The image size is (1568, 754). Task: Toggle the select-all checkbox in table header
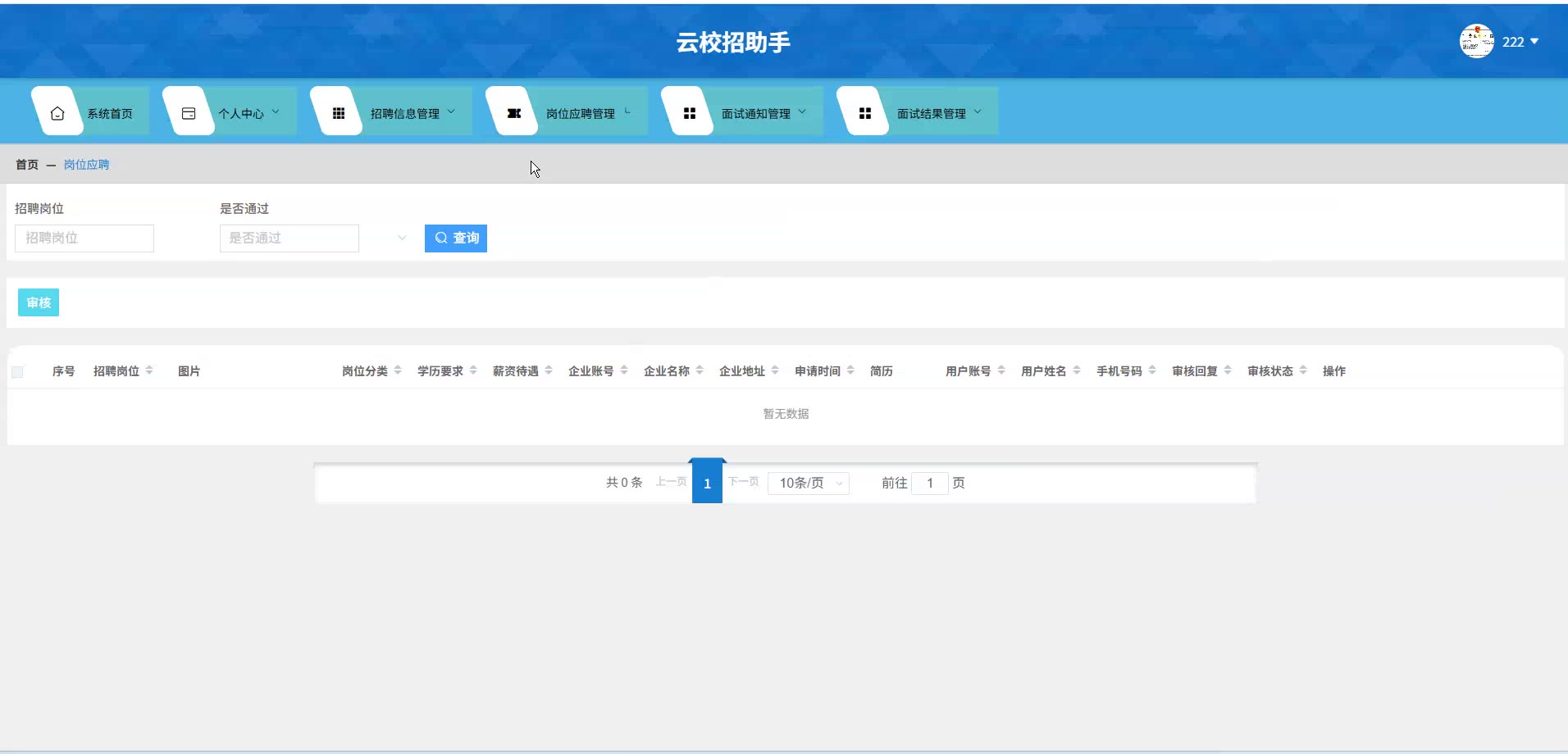pyautogui.click(x=17, y=372)
